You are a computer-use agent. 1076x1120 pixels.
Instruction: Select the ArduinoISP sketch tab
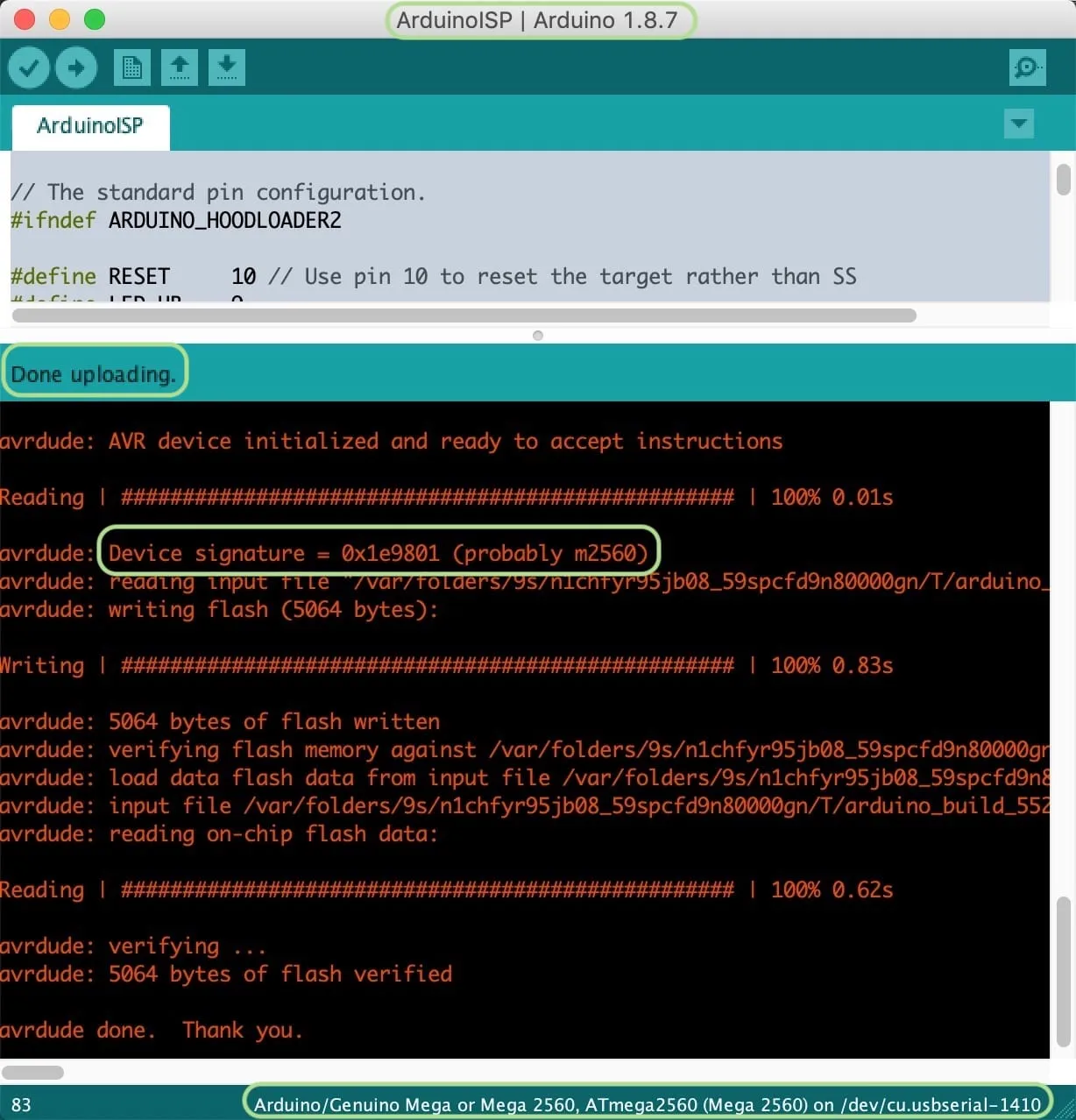coord(90,126)
